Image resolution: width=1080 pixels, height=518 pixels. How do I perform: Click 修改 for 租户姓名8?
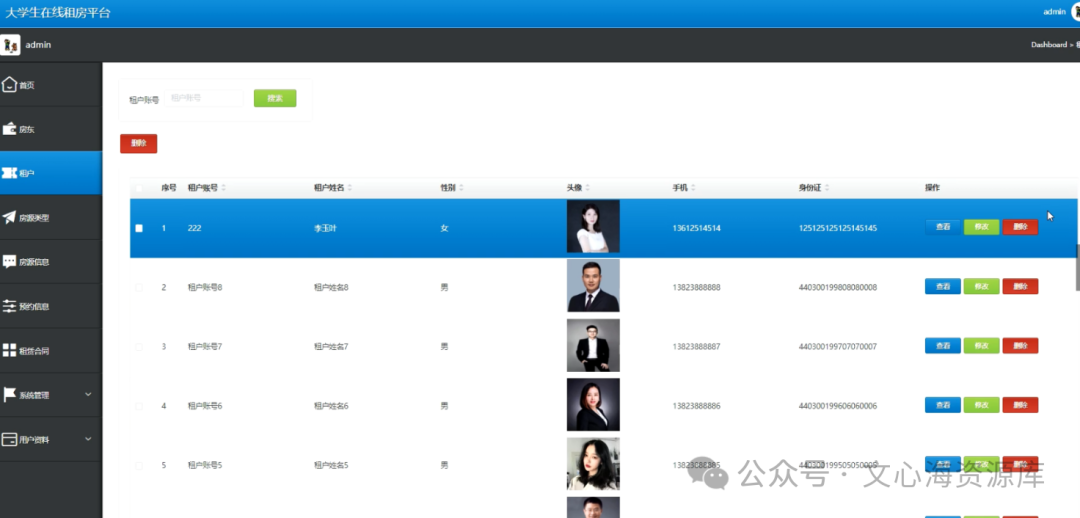pos(982,287)
